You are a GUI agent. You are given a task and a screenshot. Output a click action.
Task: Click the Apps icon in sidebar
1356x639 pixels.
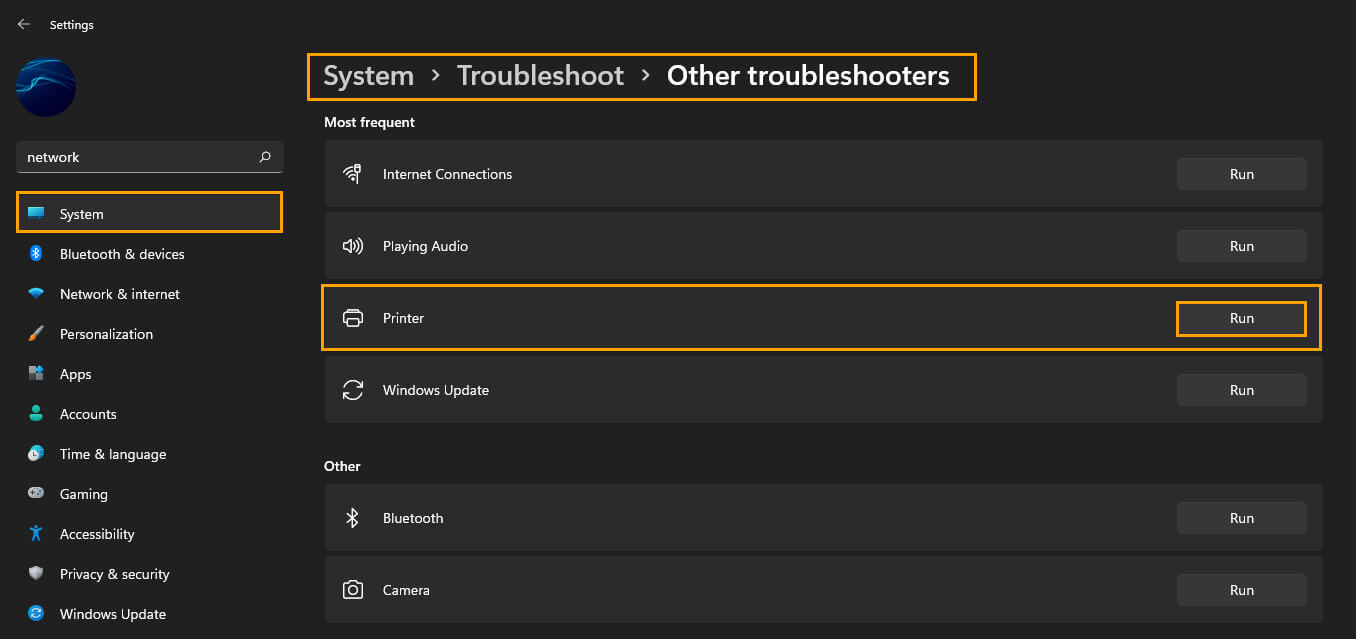pos(36,374)
